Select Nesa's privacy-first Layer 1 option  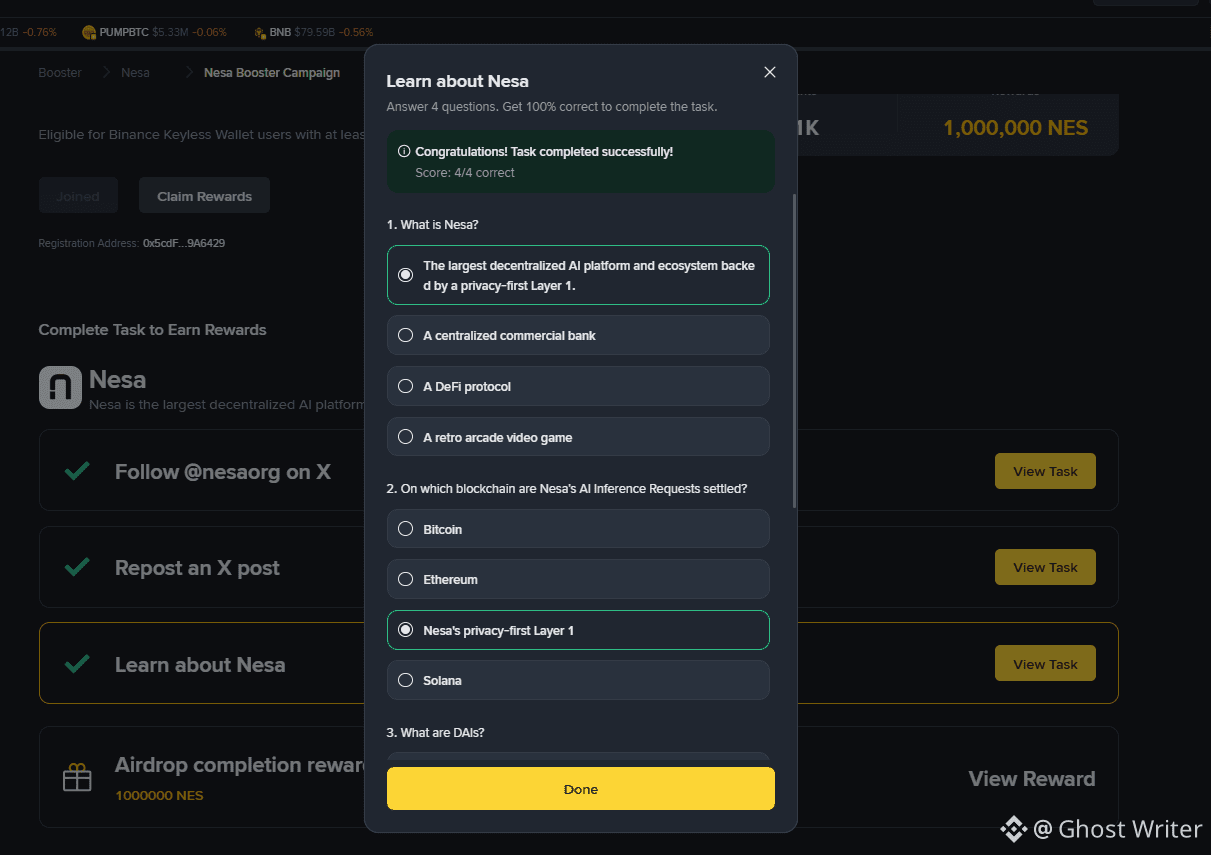[578, 630]
